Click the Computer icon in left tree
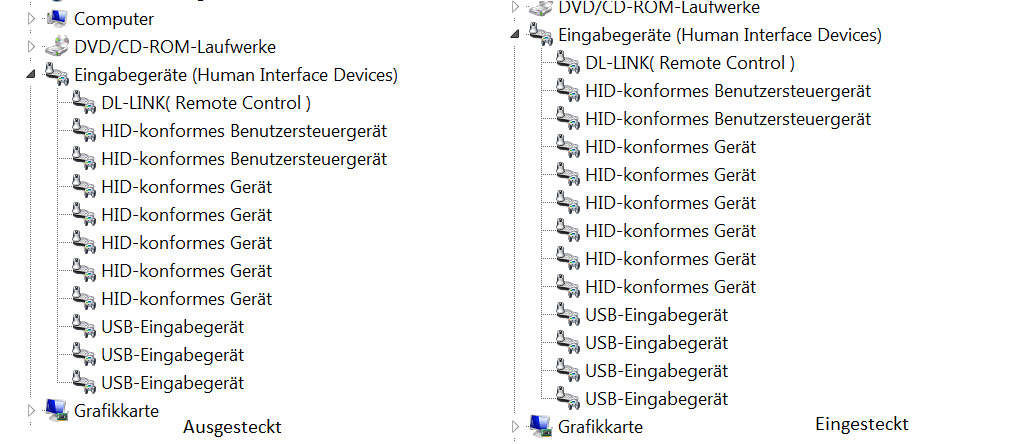 (56, 18)
